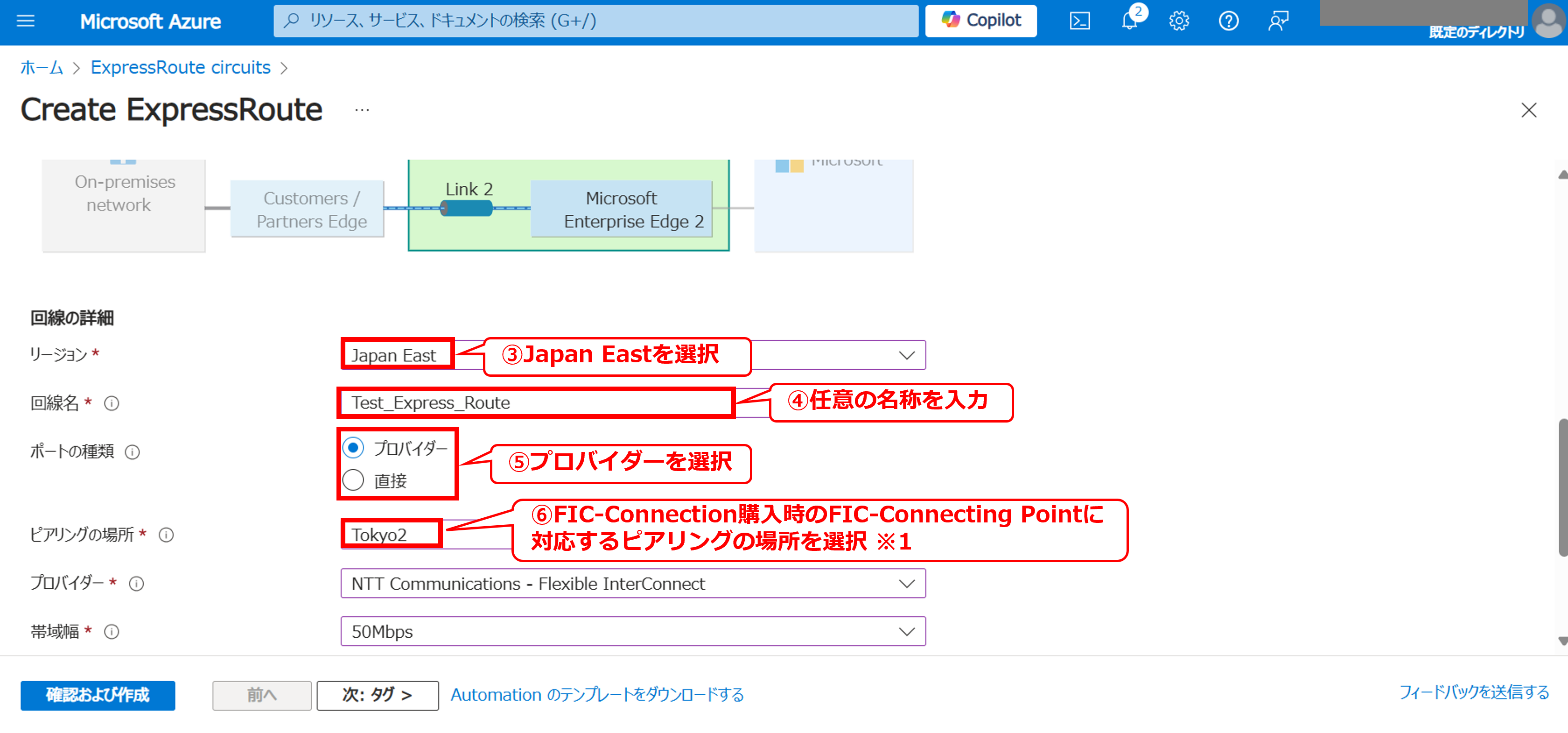This screenshot has width=1568, height=733.
Task: Click info icon next to 帯域幅
Action: point(112,632)
